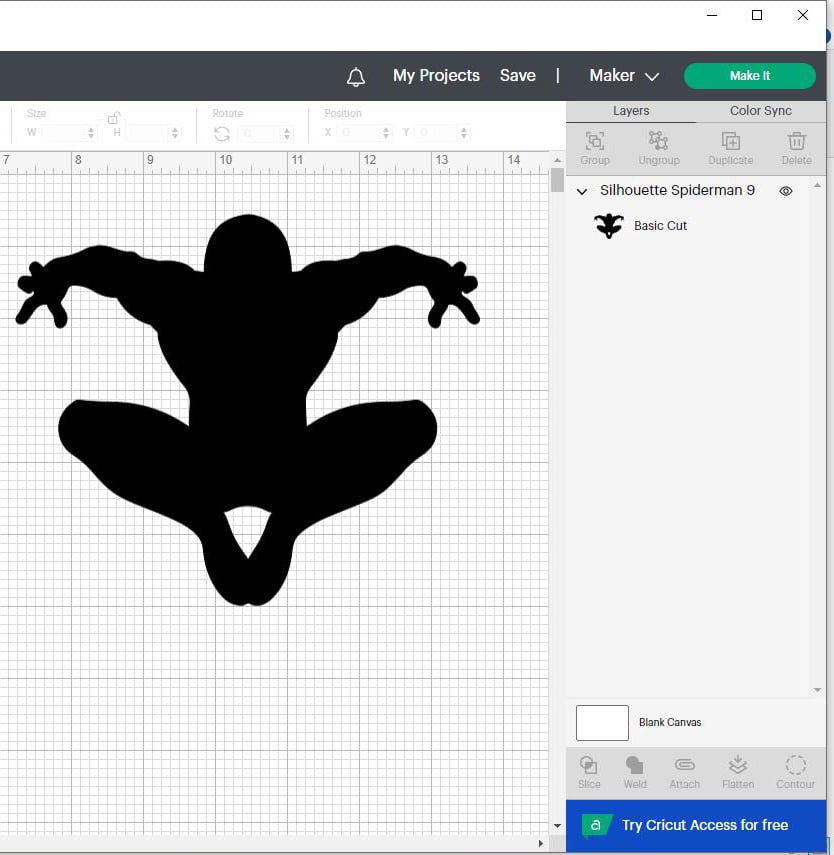
Task: Click the canvas scroll down arrow
Action: [557, 826]
